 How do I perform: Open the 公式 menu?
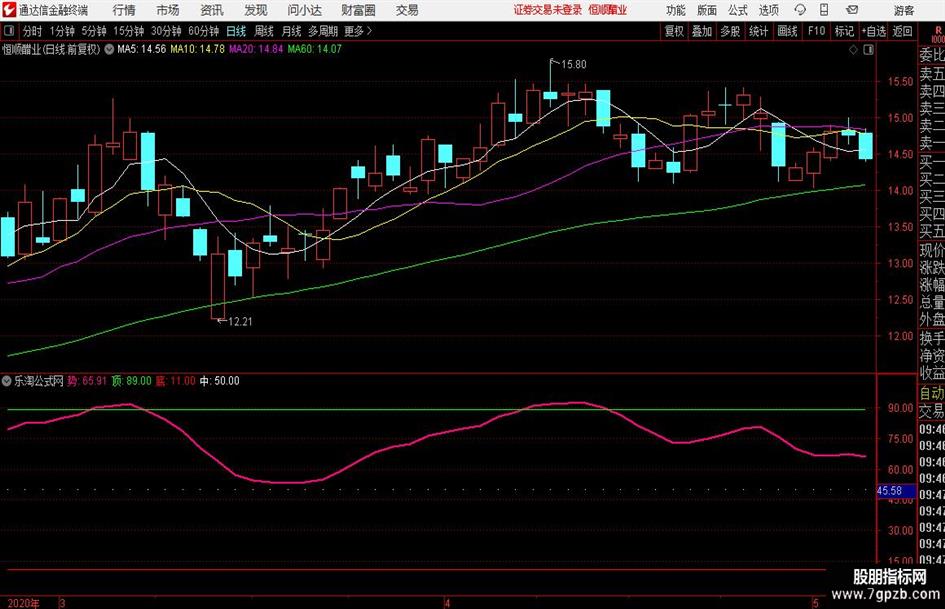(x=738, y=10)
